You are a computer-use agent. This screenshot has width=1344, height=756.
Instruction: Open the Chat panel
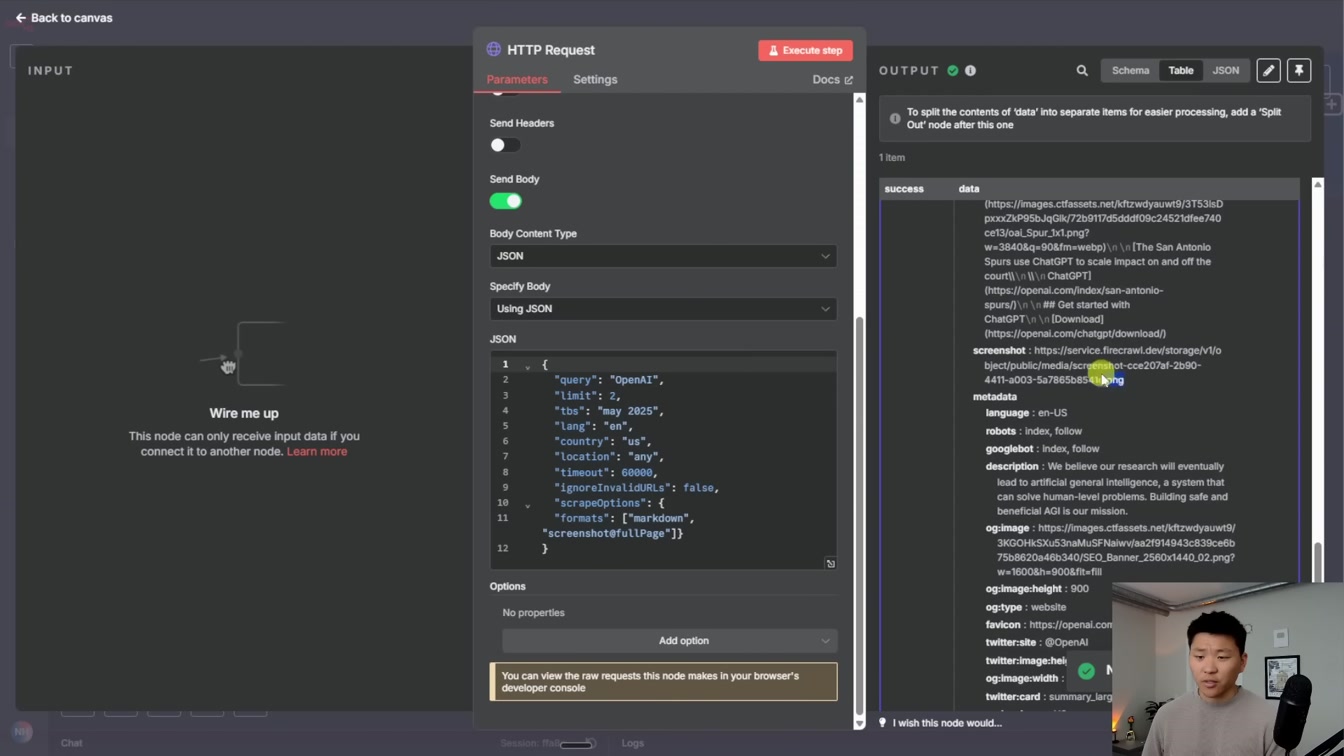pos(72,744)
